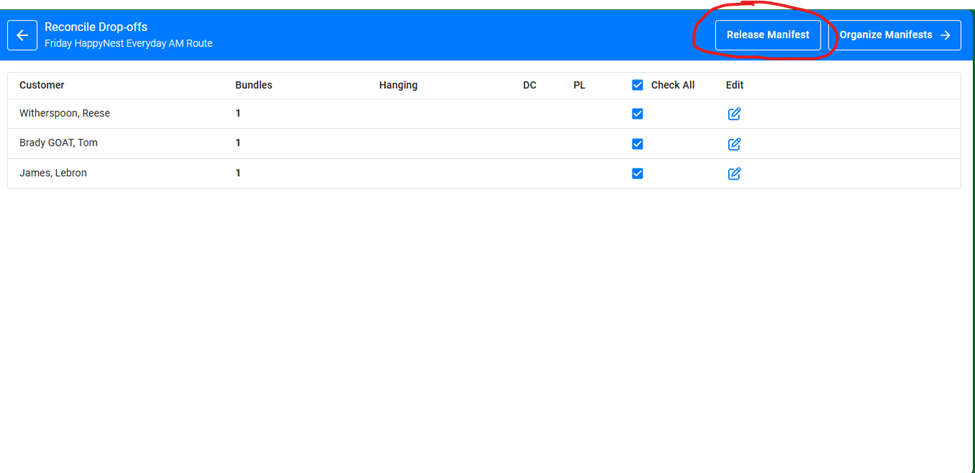
Task: Click the Hanging column header
Action: click(398, 86)
